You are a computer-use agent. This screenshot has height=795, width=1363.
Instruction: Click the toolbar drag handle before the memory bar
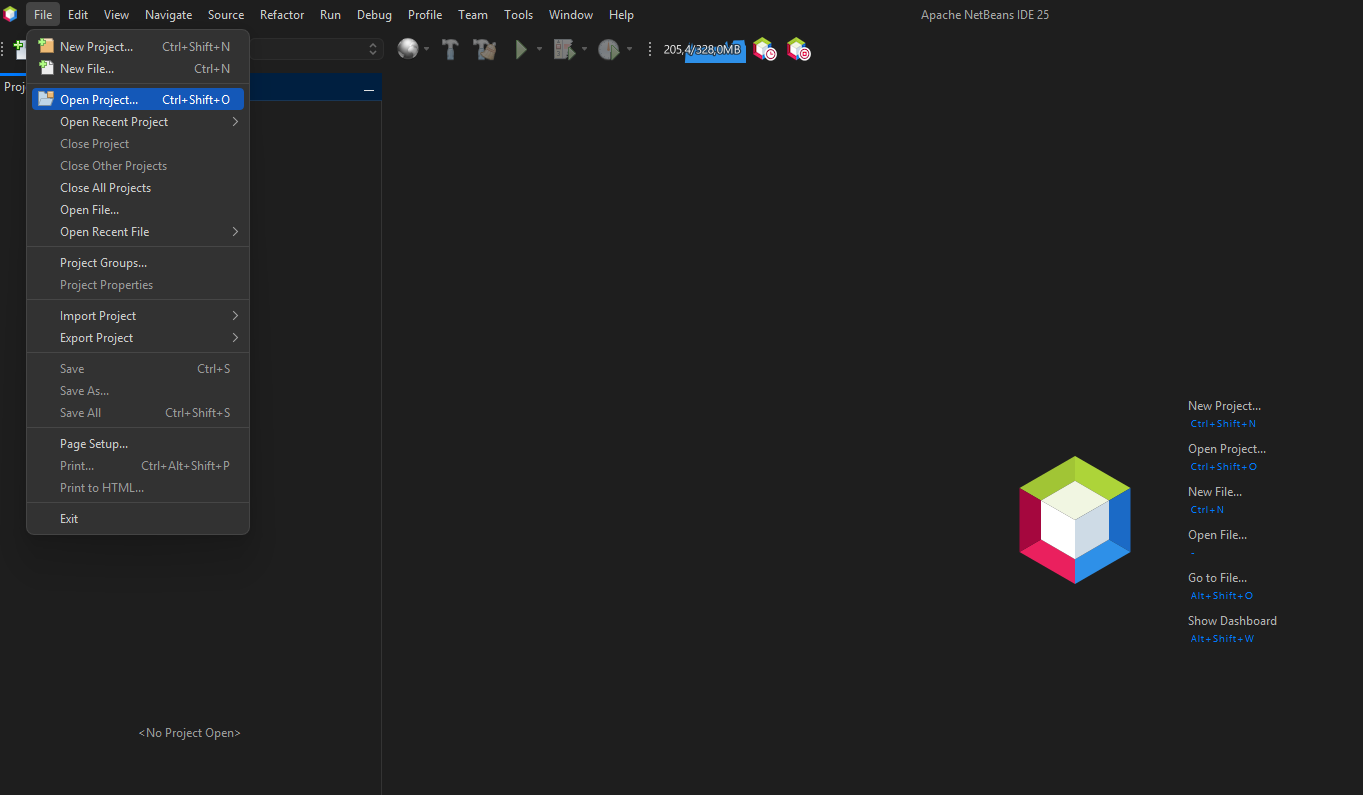point(650,49)
